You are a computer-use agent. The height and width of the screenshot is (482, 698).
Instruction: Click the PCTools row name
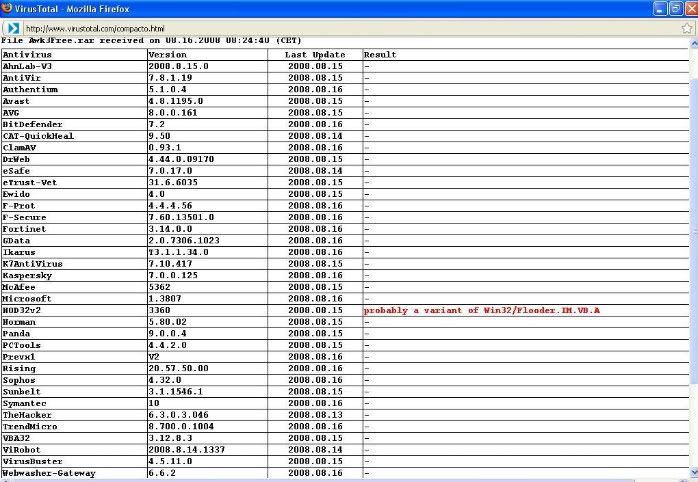21,345
